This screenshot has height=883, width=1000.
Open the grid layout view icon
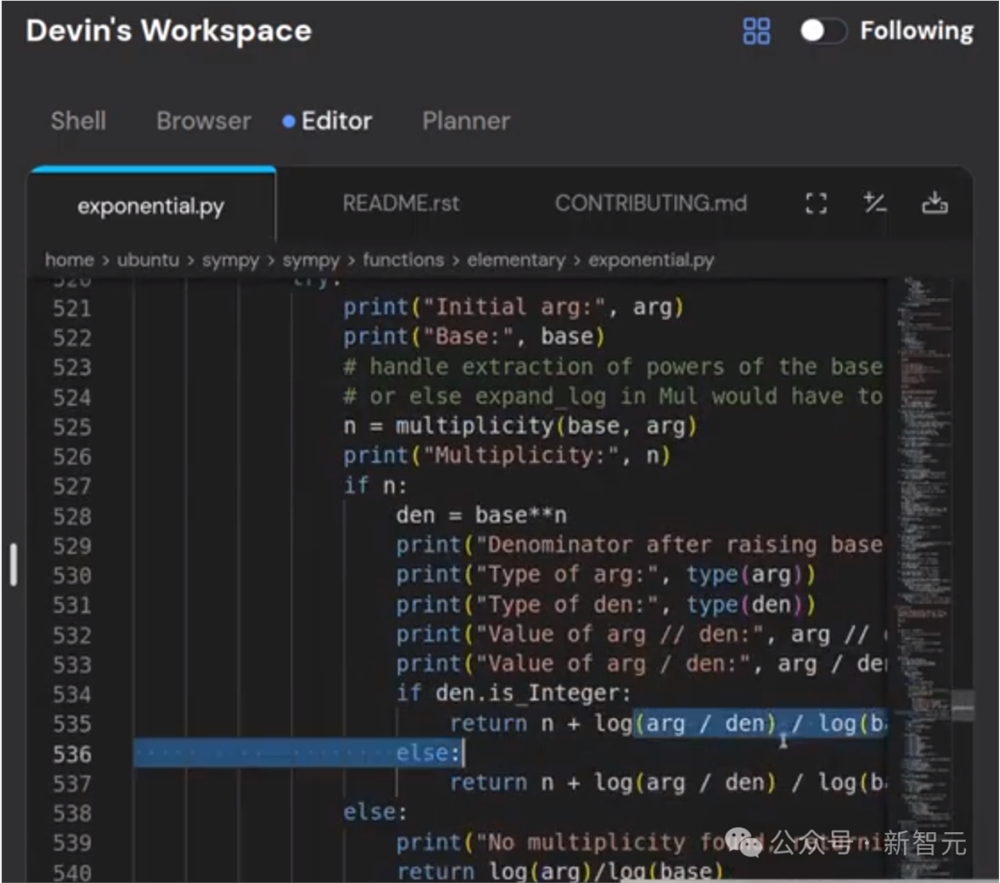click(x=756, y=31)
